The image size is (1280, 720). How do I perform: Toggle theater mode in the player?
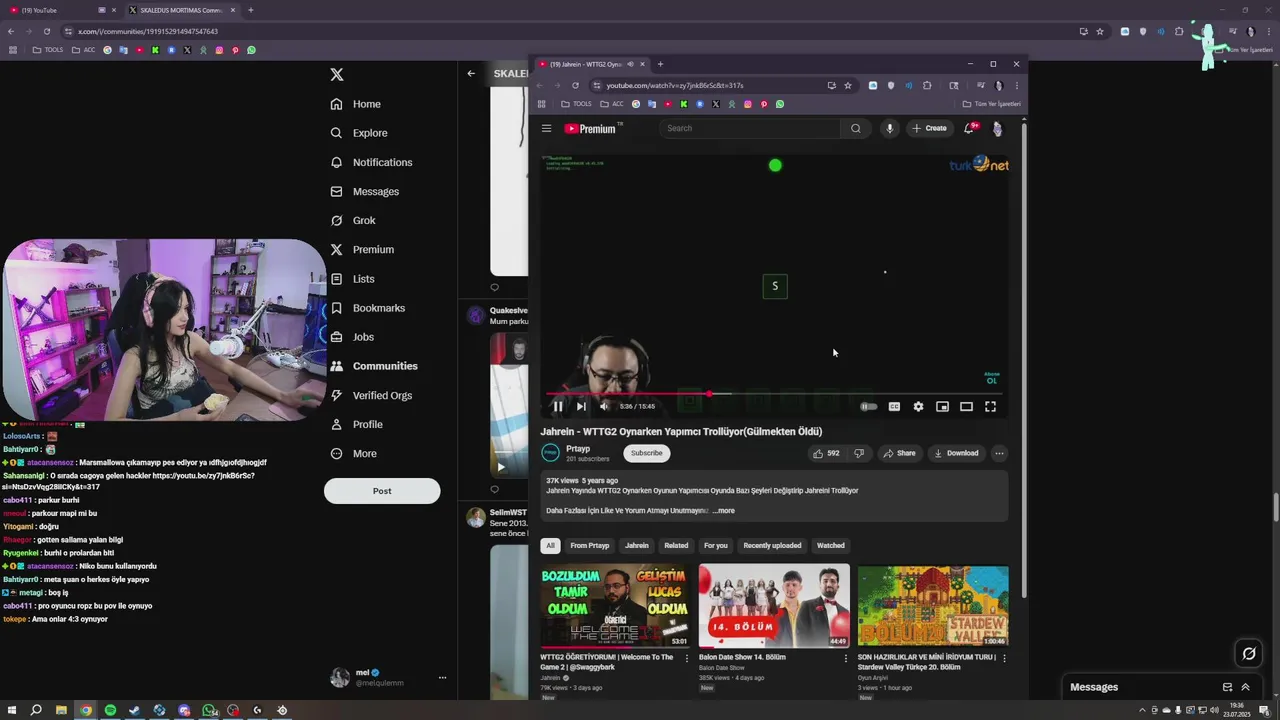[x=966, y=406]
